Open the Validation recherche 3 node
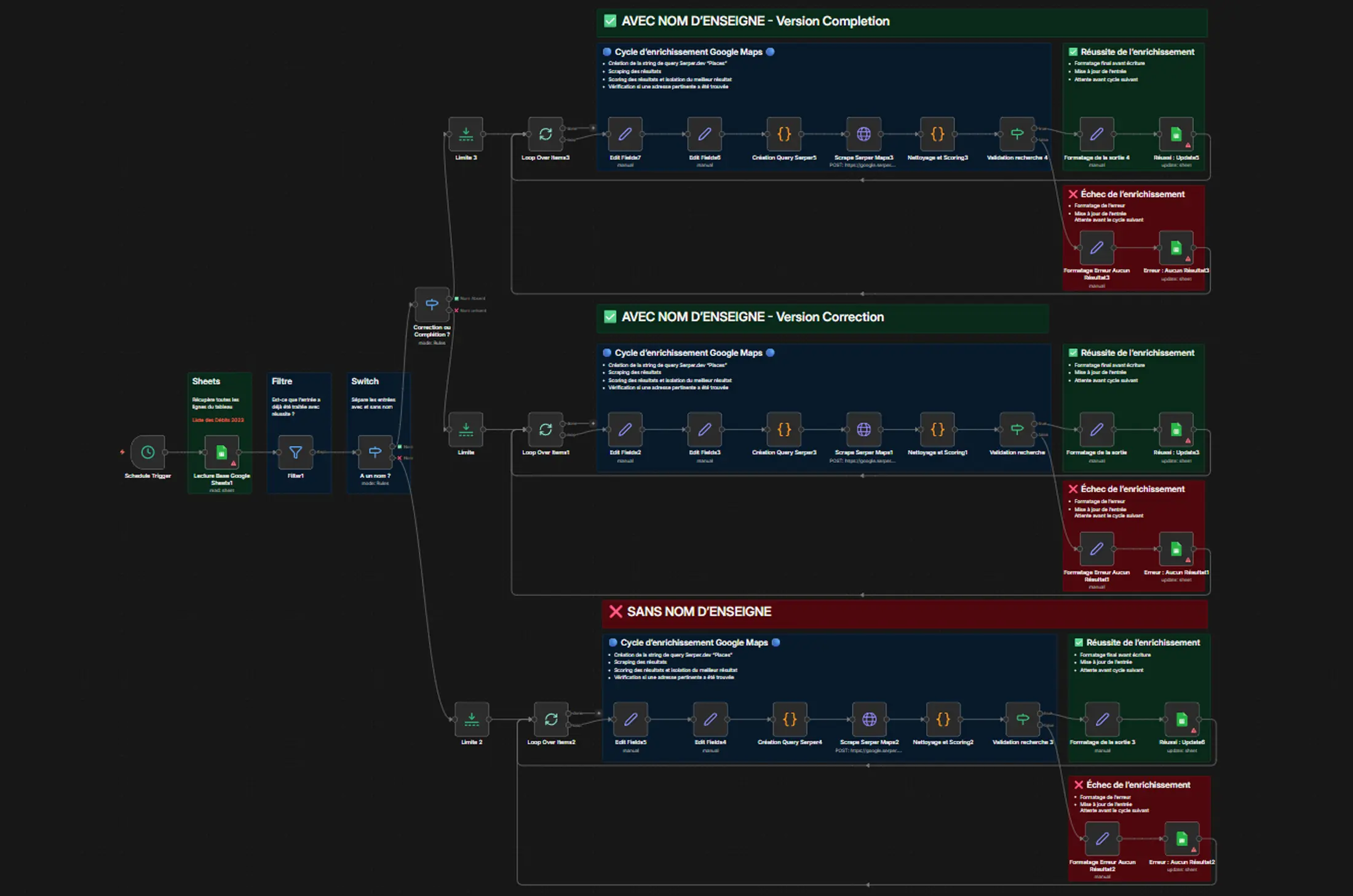1353x896 pixels. 1022,719
